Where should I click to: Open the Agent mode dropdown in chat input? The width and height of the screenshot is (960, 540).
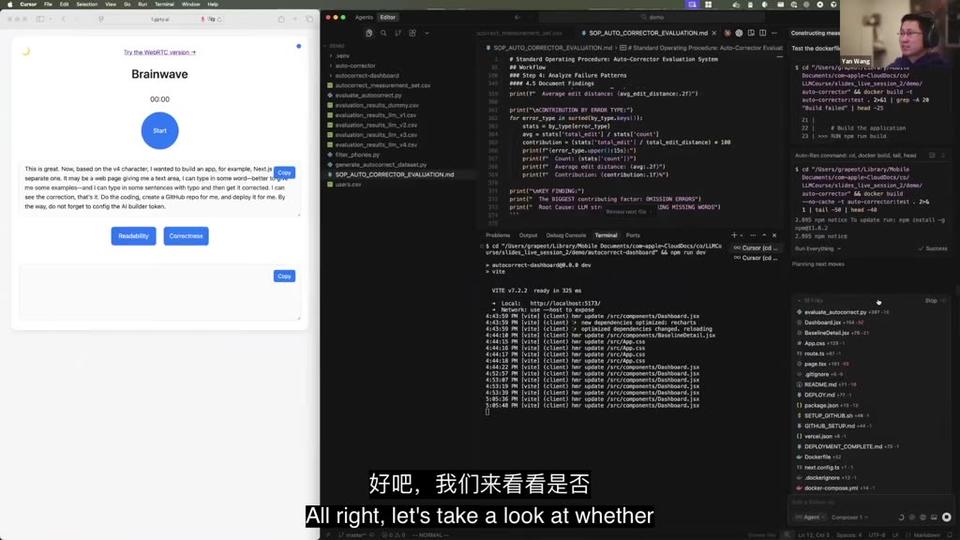[x=811, y=517]
